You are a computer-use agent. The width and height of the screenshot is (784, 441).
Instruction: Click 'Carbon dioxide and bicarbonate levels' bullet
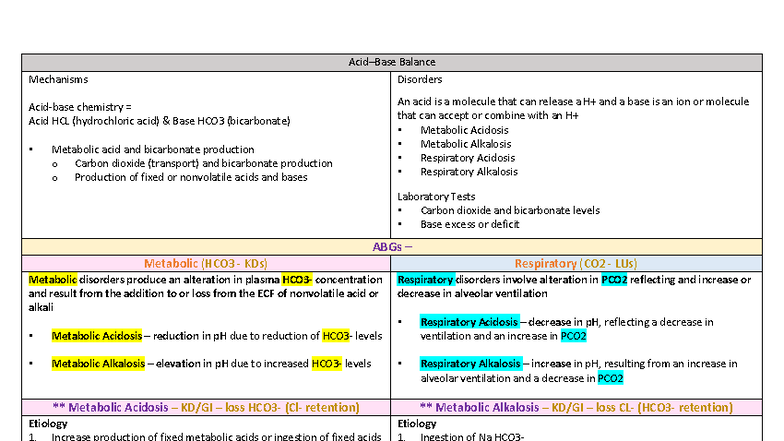coord(510,210)
